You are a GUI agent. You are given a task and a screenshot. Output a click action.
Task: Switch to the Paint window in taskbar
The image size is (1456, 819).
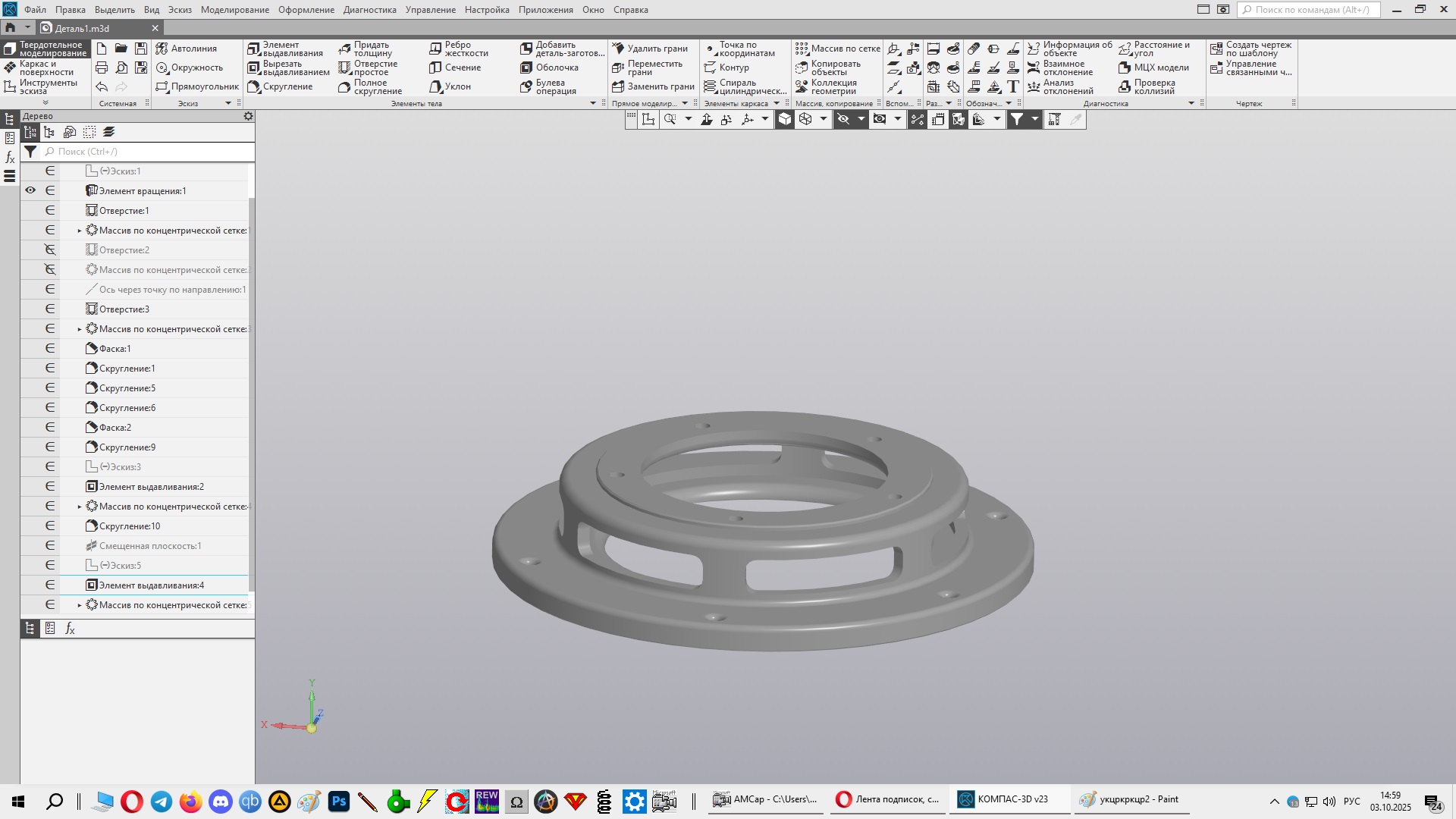(x=1130, y=799)
